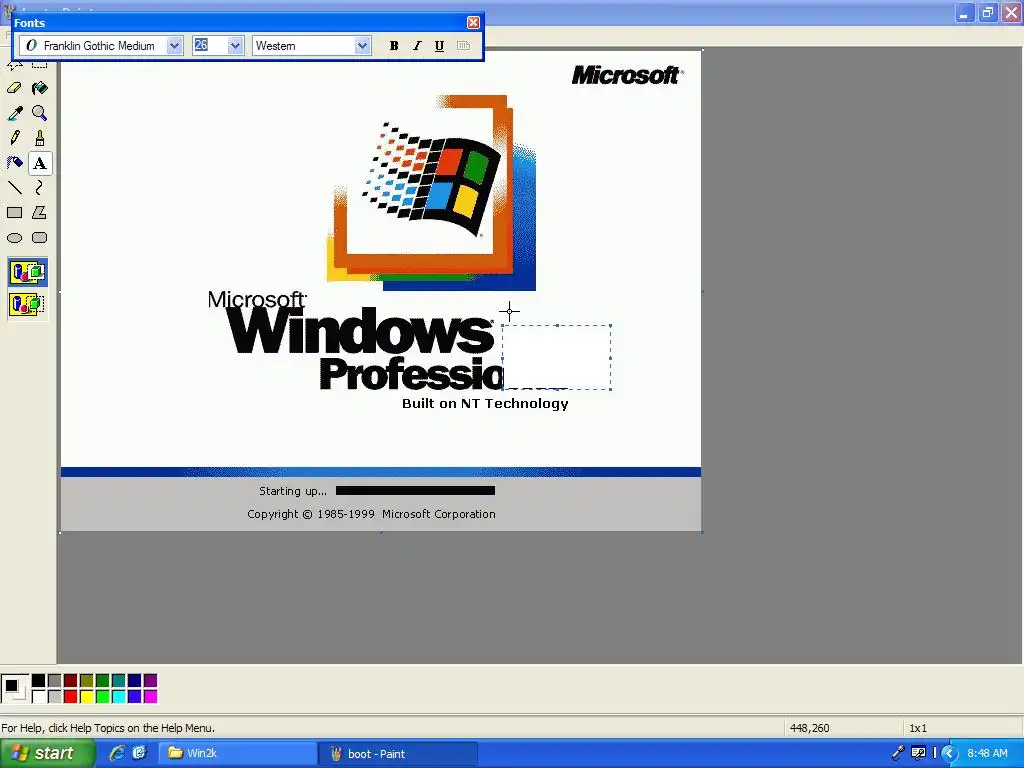Click the boot - Paint taskbar button
Image resolution: width=1024 pixels, height=768 pixels.
click(x=398, y=753)
